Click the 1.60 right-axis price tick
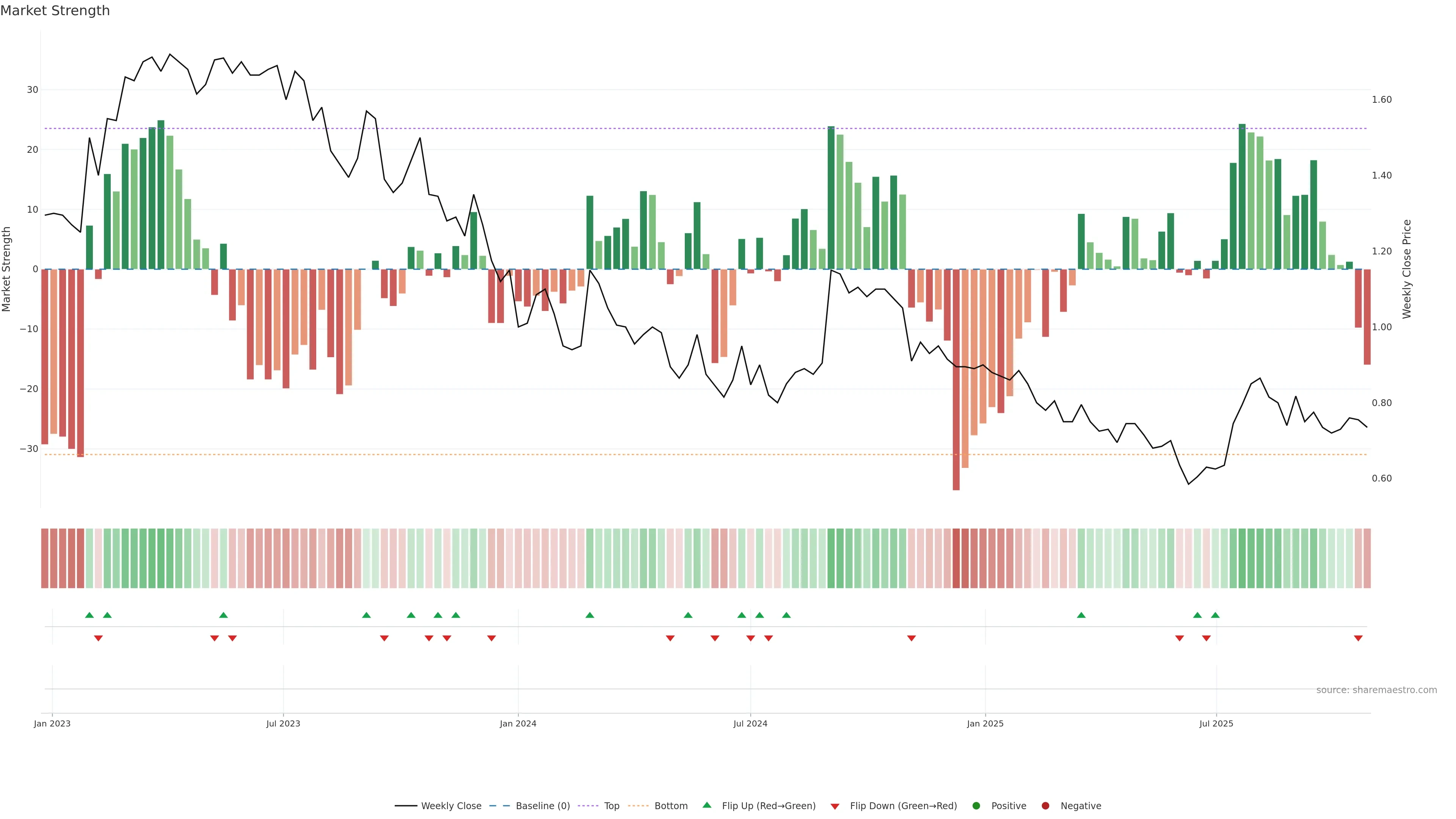This screenshot has width=1456, height=819. (1381, 99)
